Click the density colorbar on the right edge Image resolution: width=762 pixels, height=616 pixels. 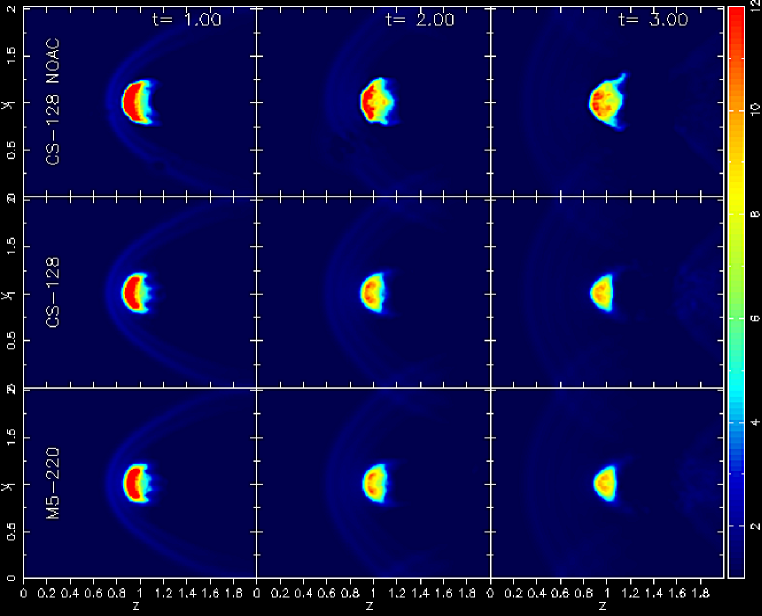tap(735, 292)
